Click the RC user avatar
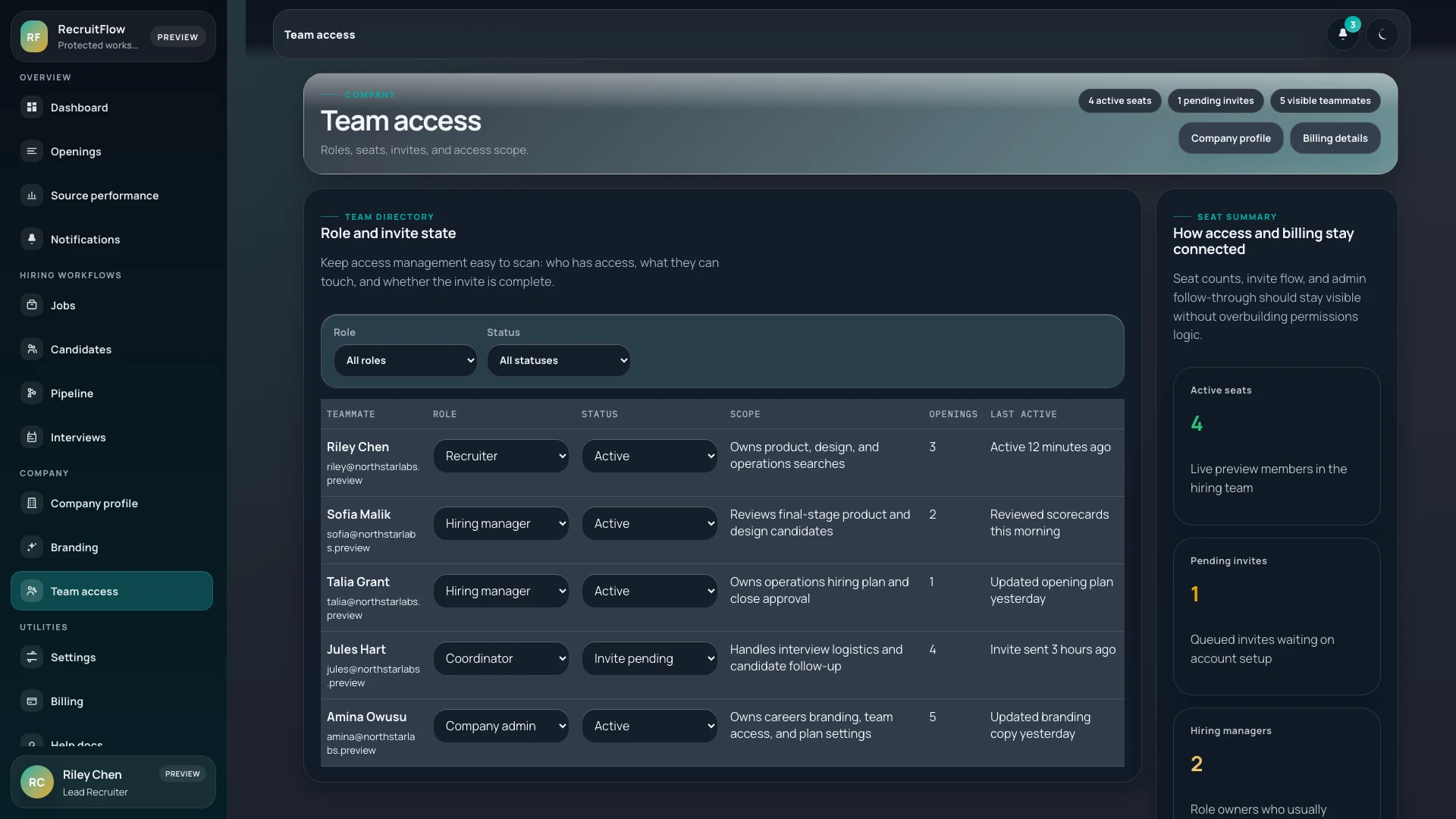This screenshot has height=819, width=1456. pos(36,783)
